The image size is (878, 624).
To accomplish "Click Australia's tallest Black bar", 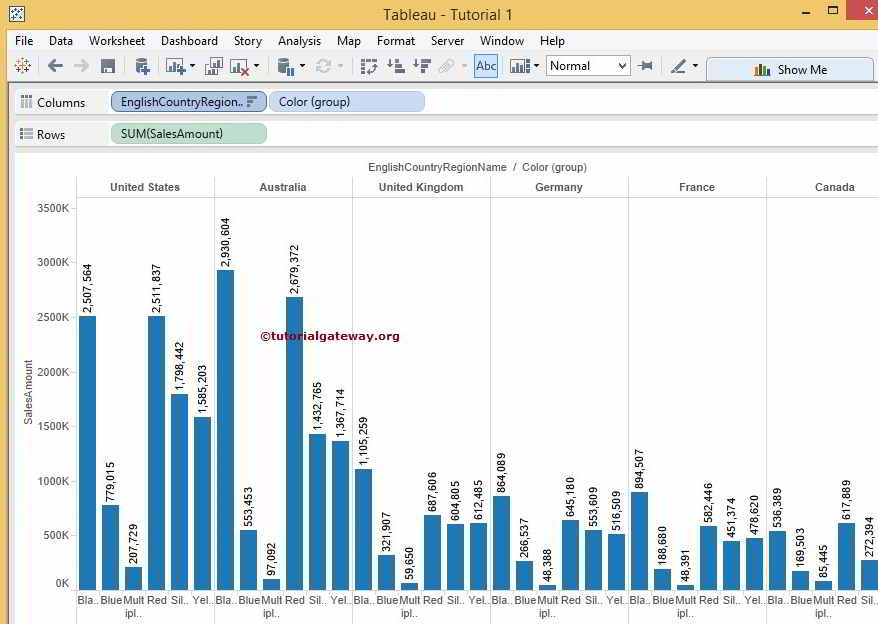I will click(226, 430).
